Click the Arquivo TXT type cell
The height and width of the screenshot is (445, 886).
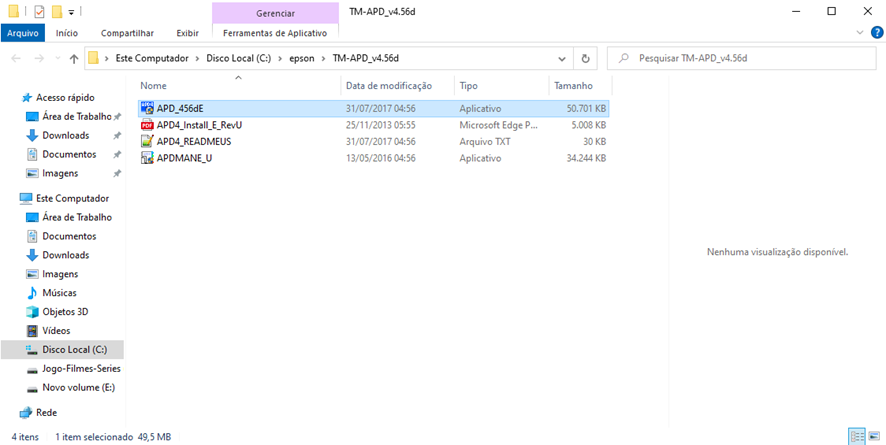(484, 142)
